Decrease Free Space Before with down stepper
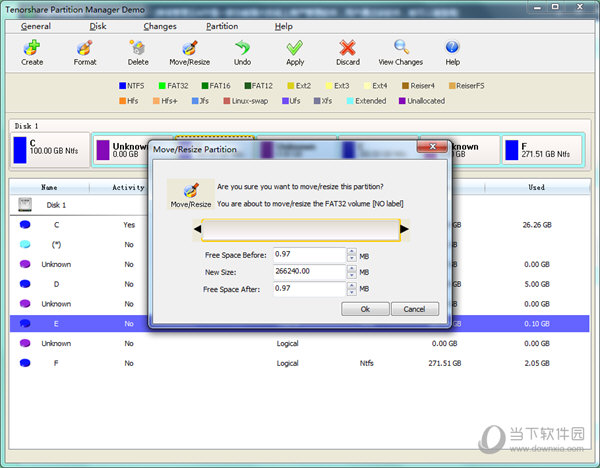 tap(352, 258)
